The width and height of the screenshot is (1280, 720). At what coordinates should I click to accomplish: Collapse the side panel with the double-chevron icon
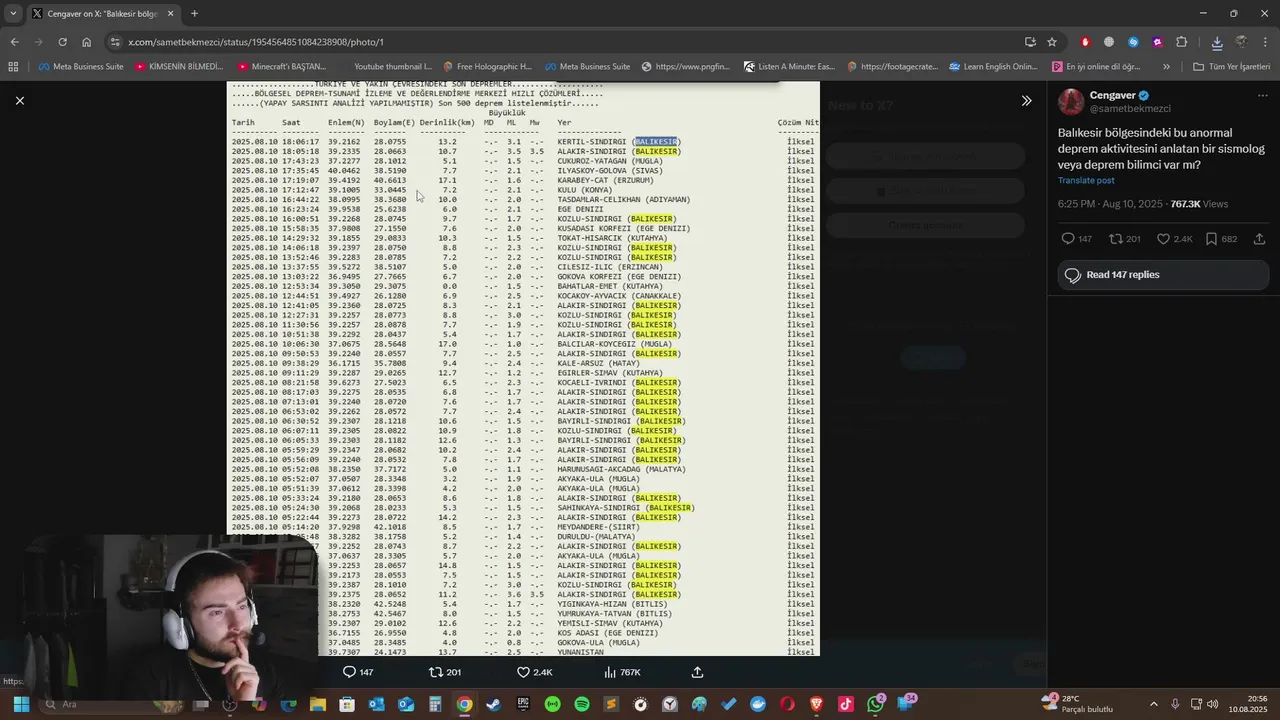pyautogui.click(x=1026, y=100)
